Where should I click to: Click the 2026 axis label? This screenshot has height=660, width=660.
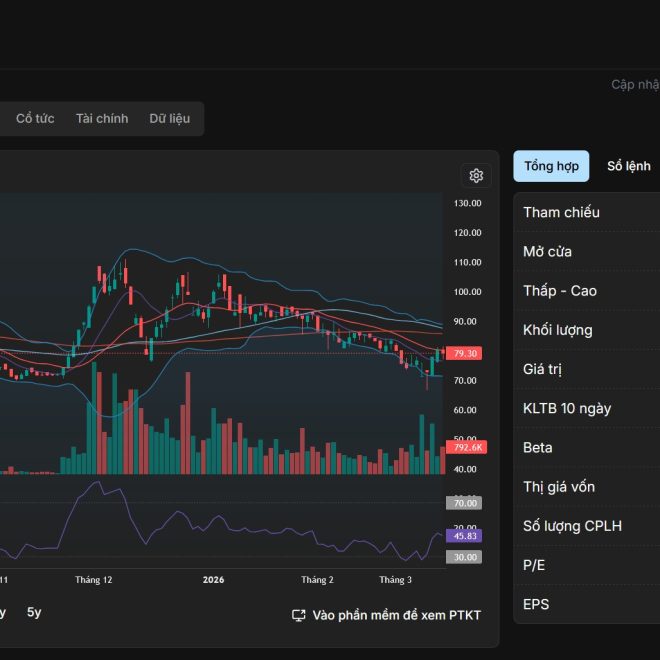coord(213,580)
